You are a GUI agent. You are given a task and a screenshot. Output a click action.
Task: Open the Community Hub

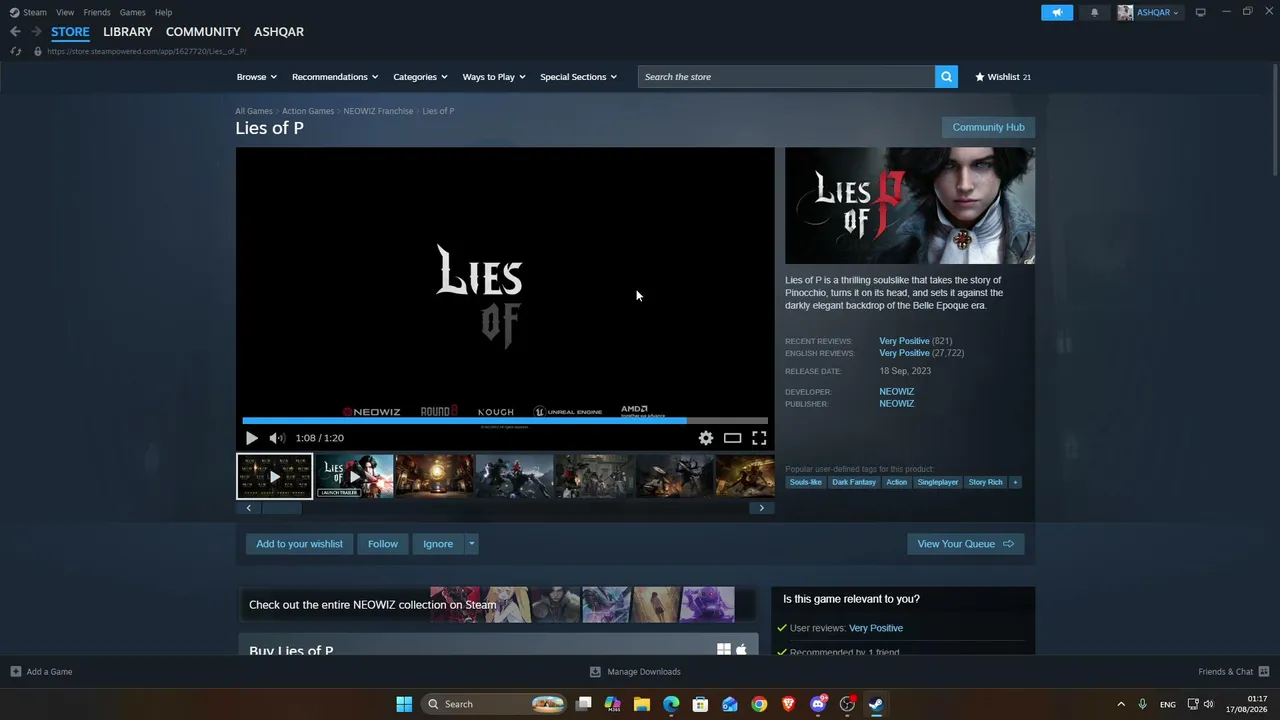pyautogui.click(x=988, y=127)
